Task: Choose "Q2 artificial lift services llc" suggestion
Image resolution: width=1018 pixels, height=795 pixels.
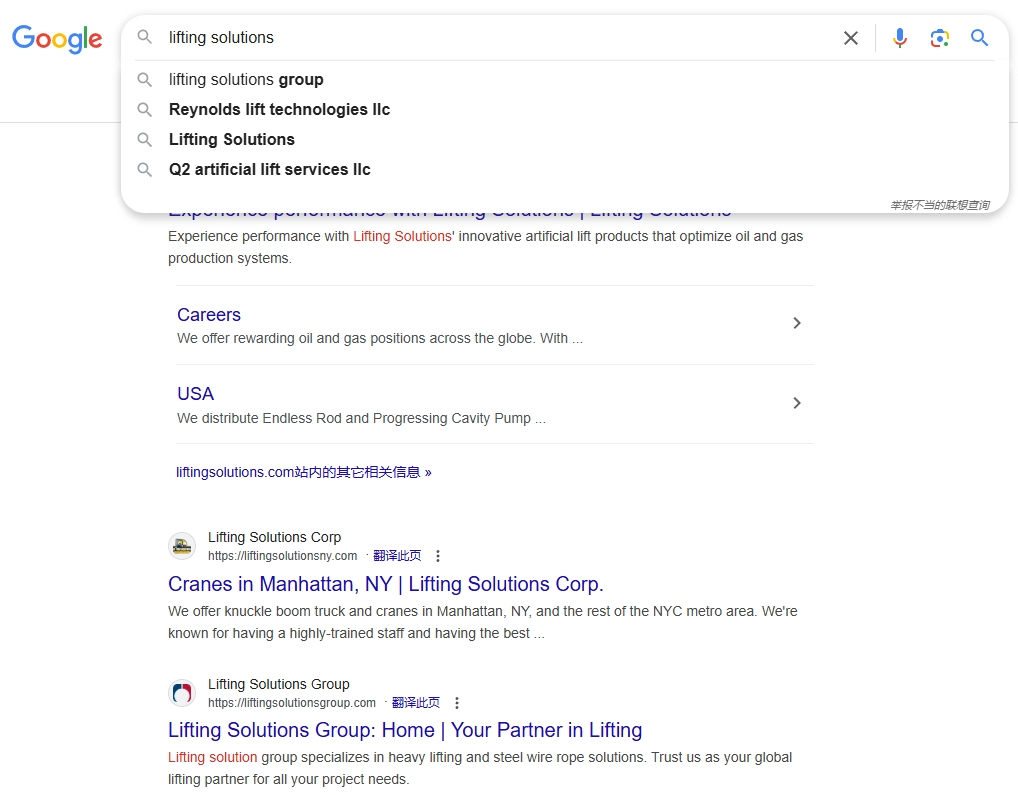Action: [269, 170]
